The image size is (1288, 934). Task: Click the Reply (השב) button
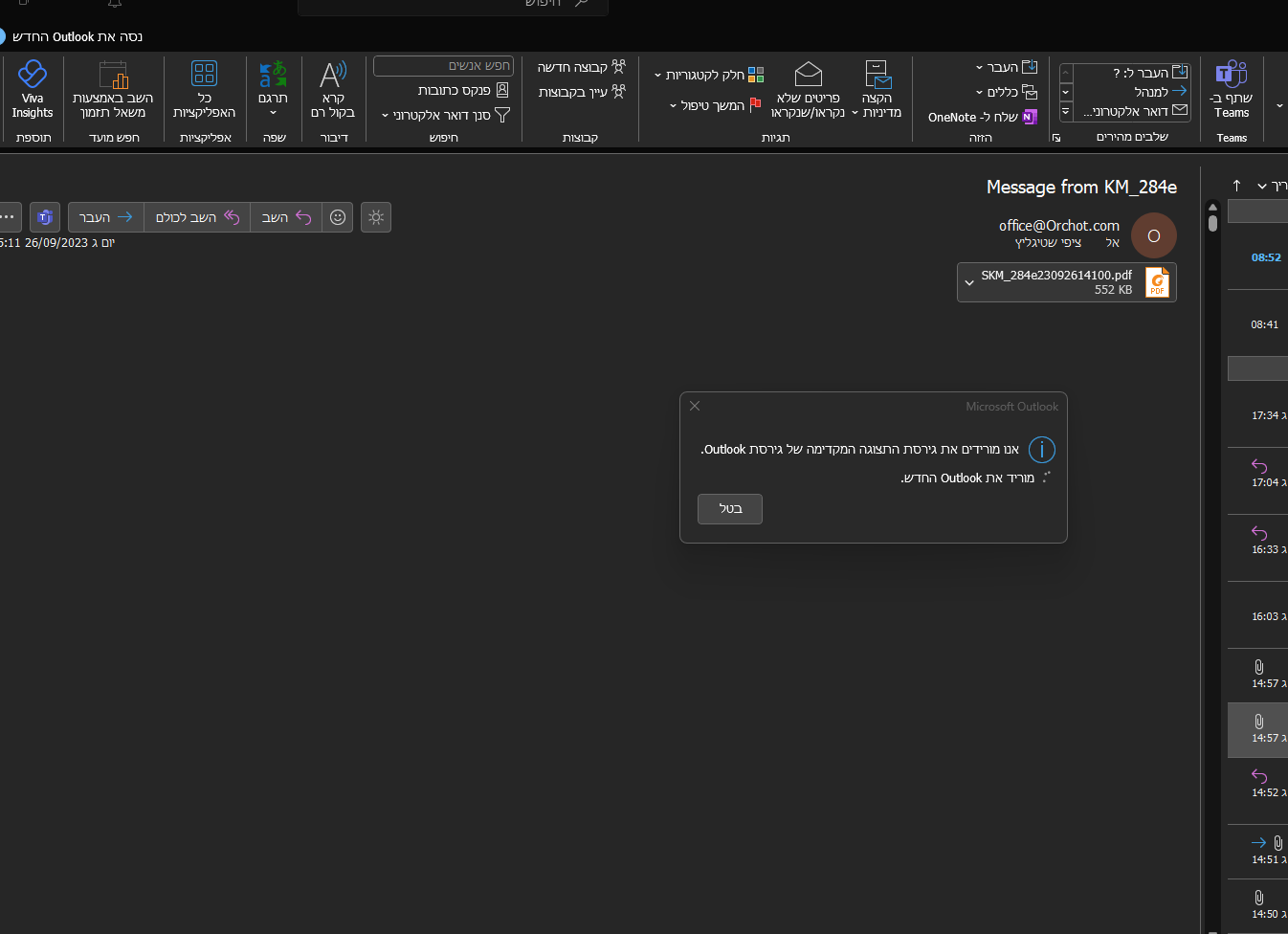pos(286,217)
